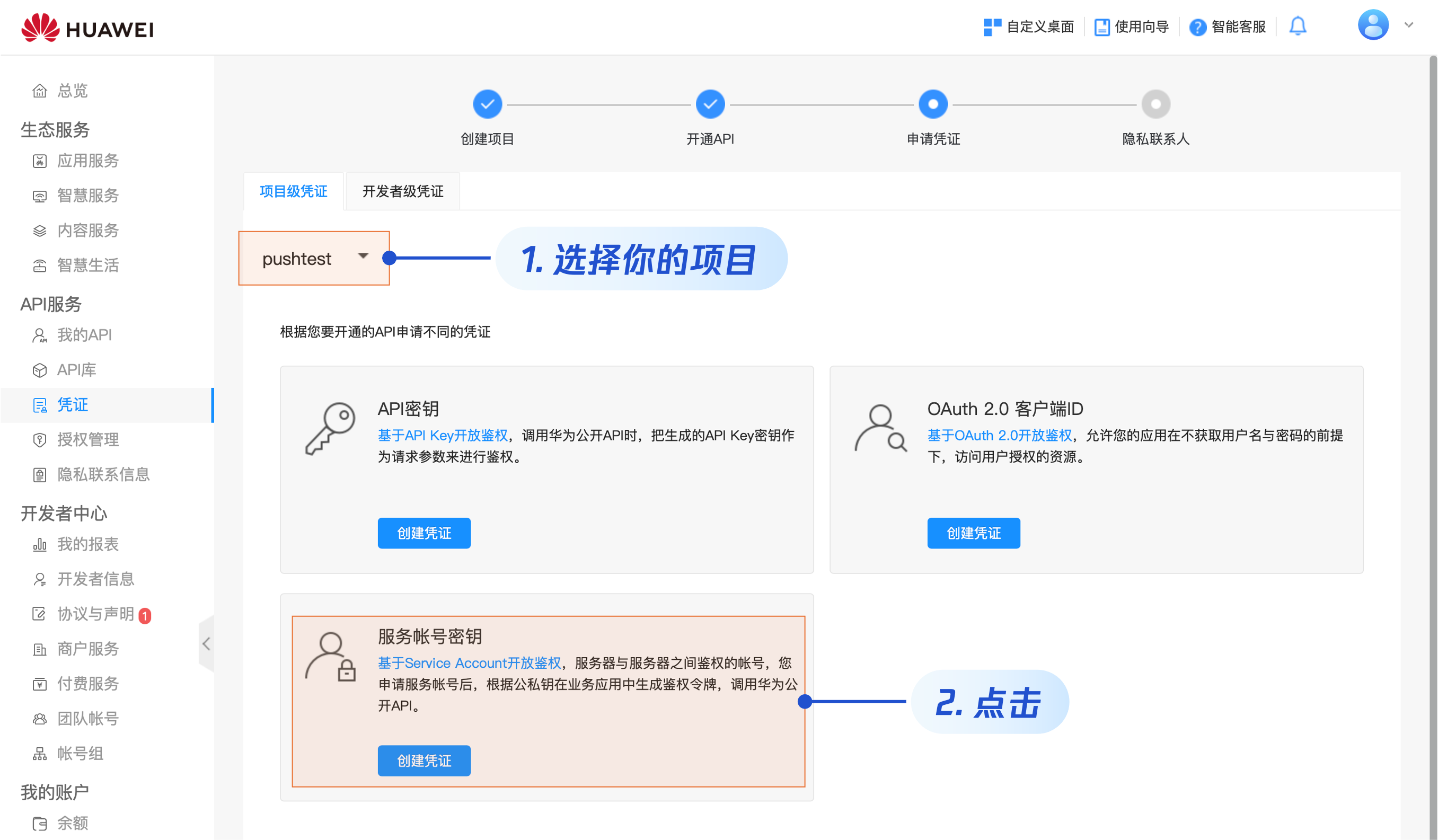This screenshot has width=1438, height=840.
Task: Collapse the left sidebar panel
Action: pos(206,644)
